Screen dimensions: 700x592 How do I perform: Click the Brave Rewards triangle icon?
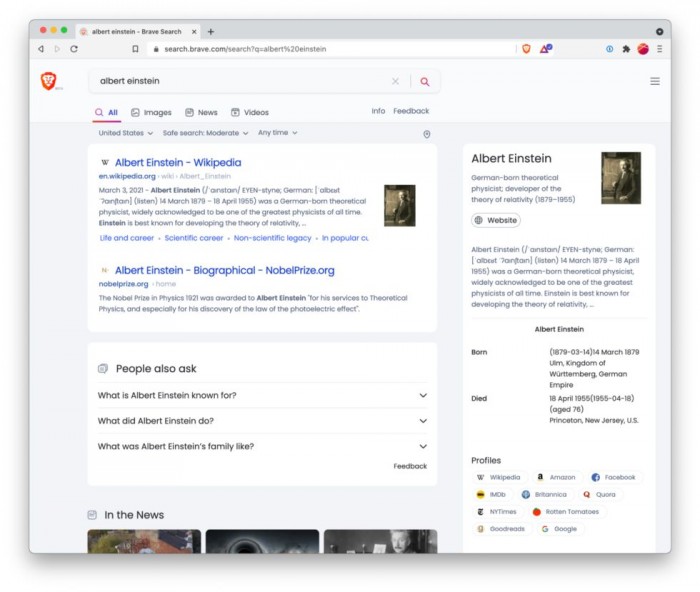coord(545,48)
